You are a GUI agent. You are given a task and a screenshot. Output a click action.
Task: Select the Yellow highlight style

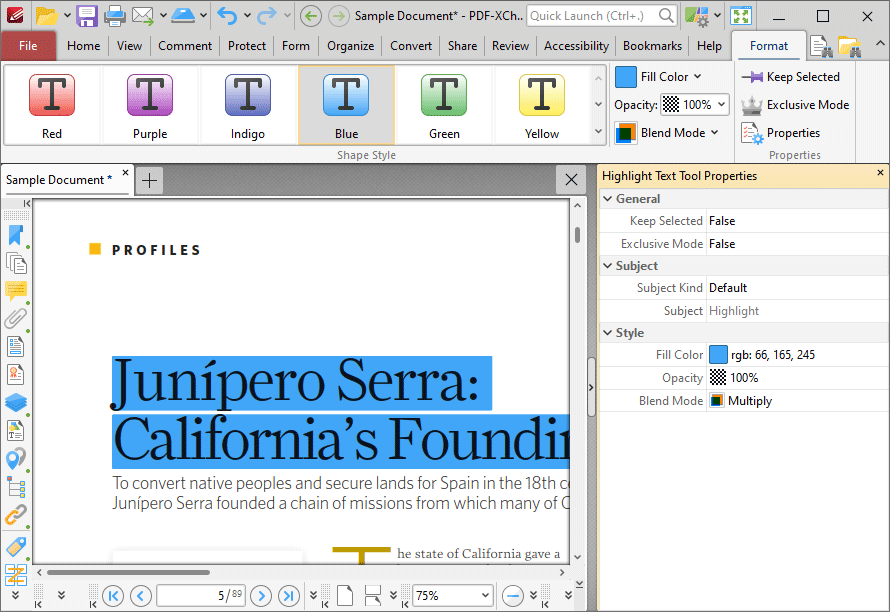coord(541,106)
